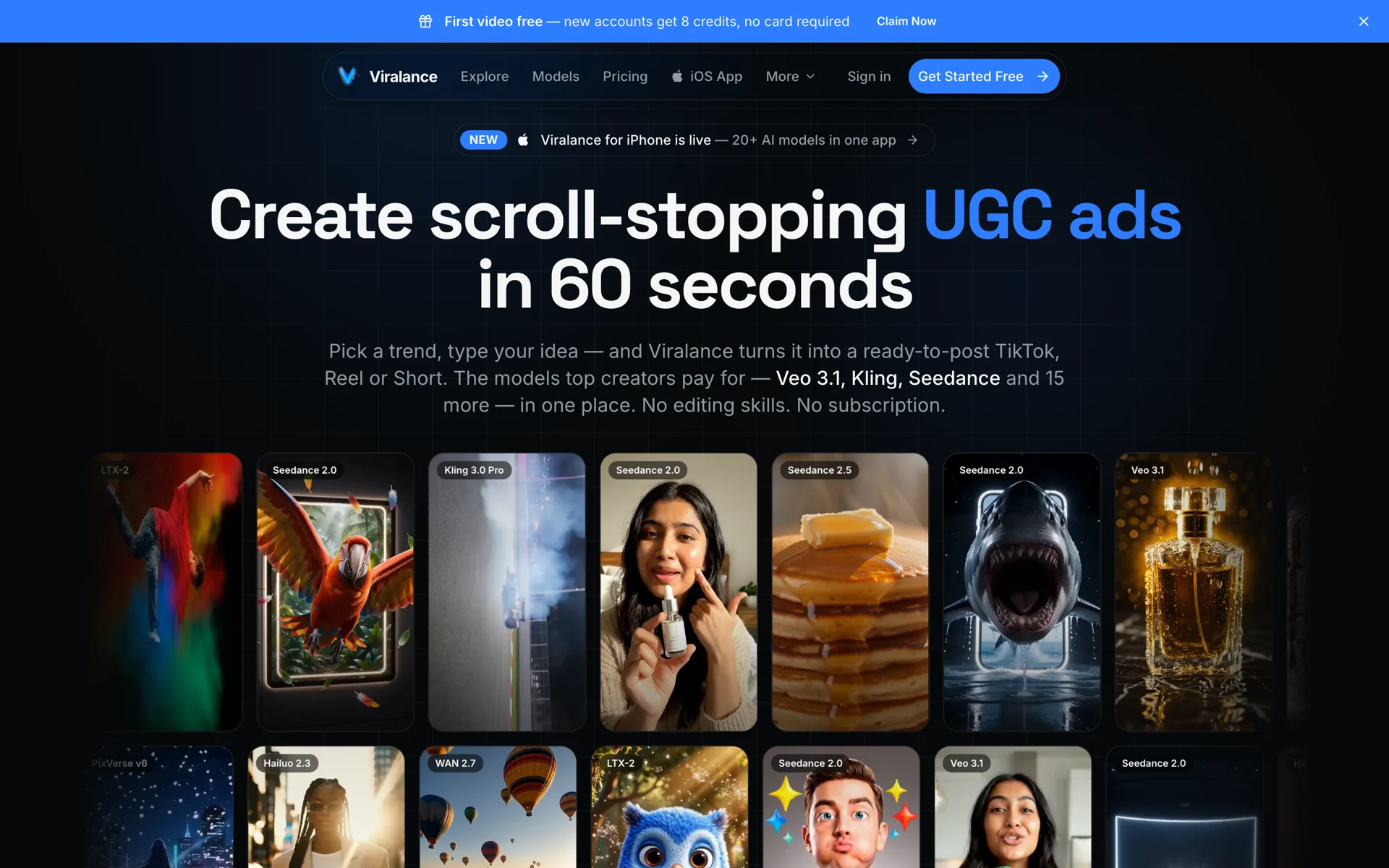Dismiss the promo banner with the X icon

(x=1364, y=21)
